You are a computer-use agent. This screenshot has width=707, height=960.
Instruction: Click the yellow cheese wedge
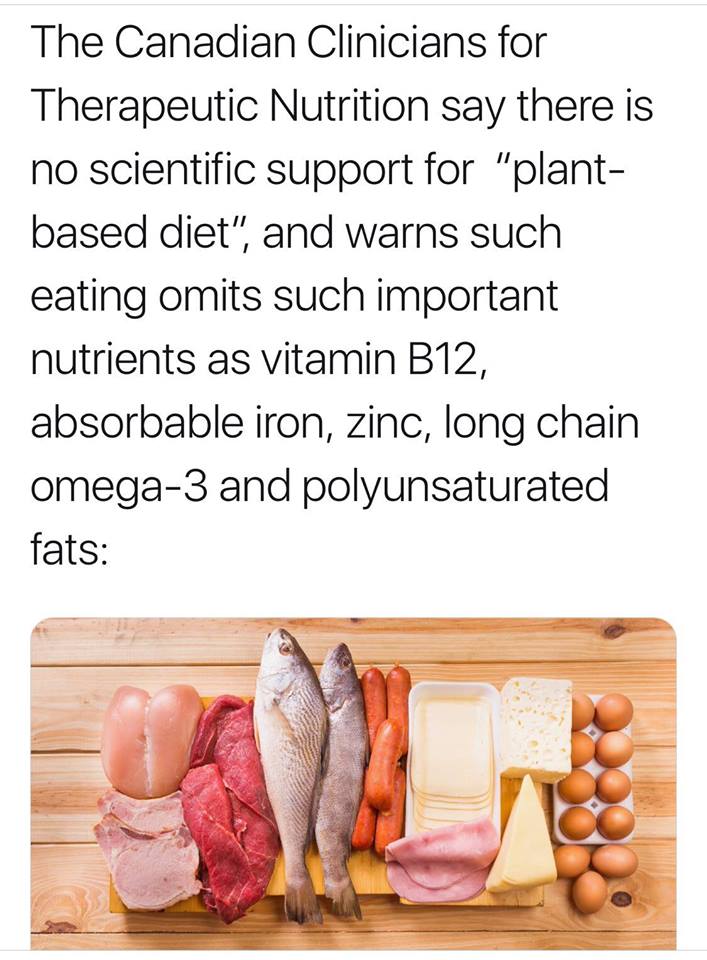tap(523, 845)
